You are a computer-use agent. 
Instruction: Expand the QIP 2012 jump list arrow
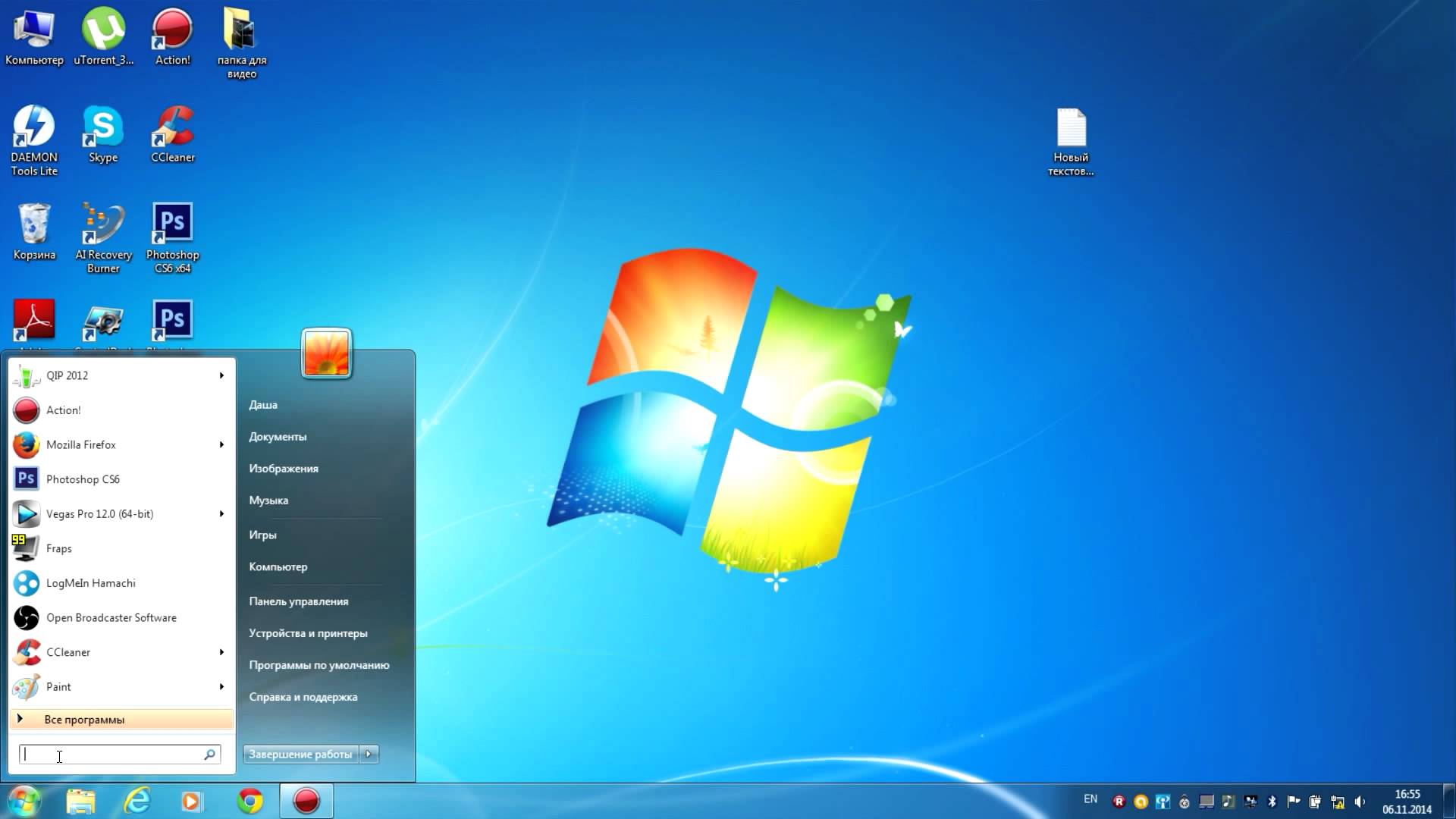coord(221,375)
